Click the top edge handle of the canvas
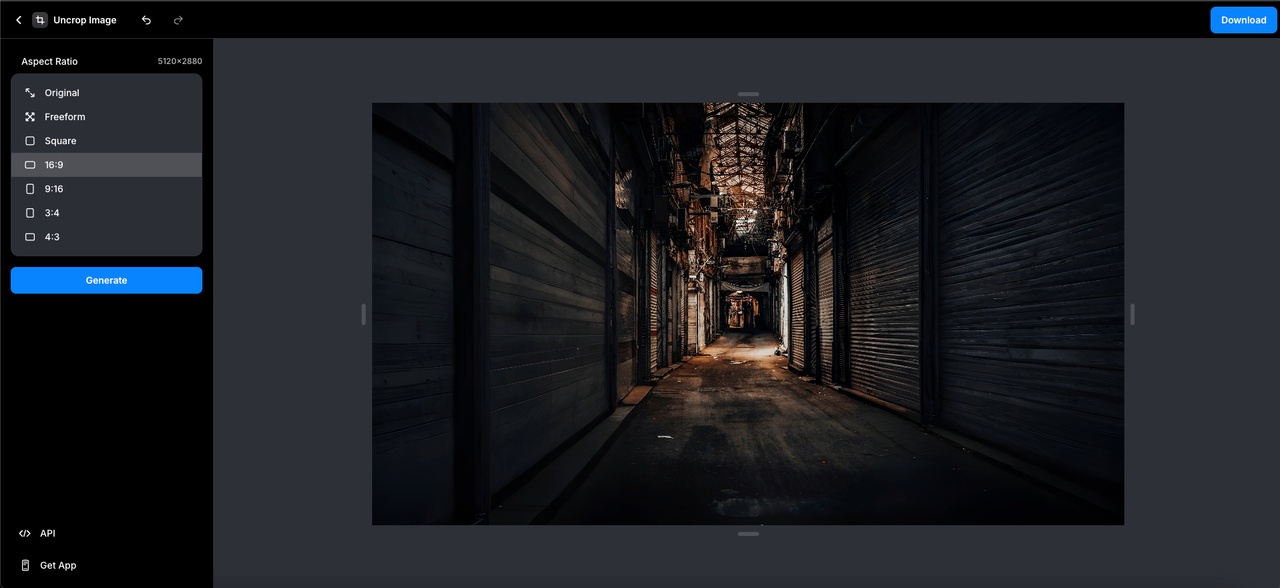The width and height of the screenshot is (1280, 588). click(748, 94)
